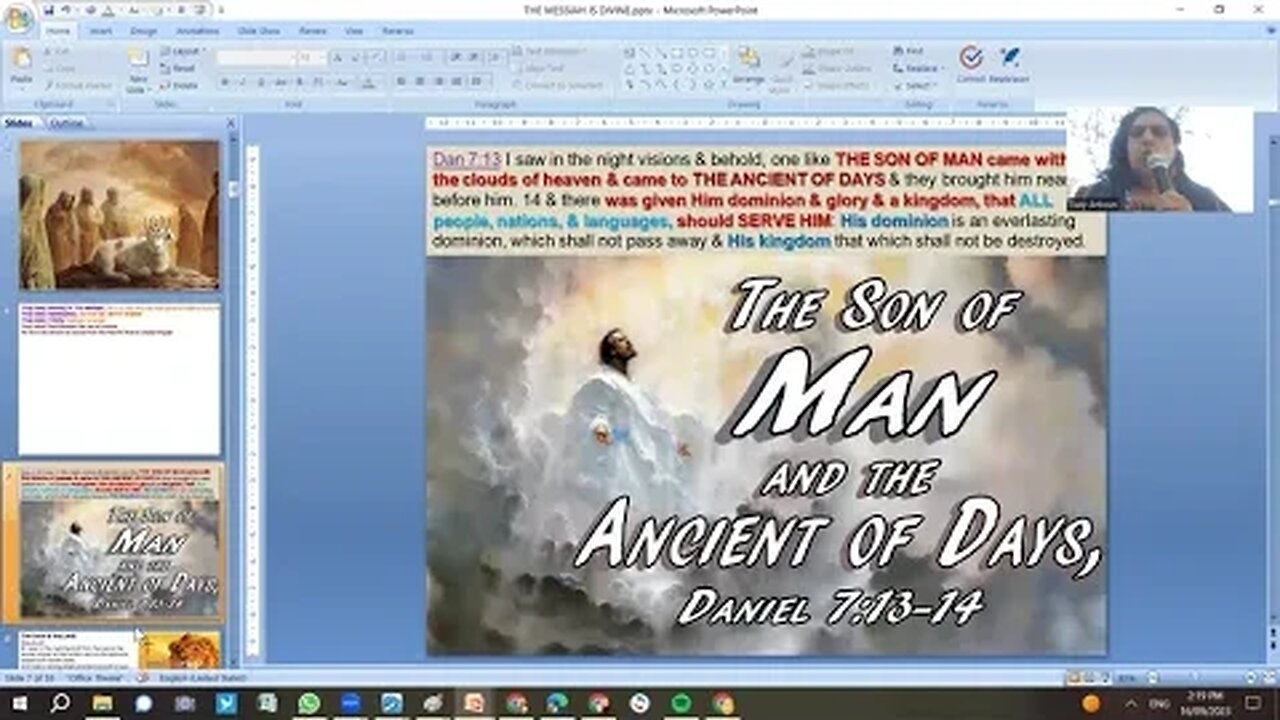Open the Slide Show ribbon tab
This screenshot has width=1280, height=720.
point(257,31)
